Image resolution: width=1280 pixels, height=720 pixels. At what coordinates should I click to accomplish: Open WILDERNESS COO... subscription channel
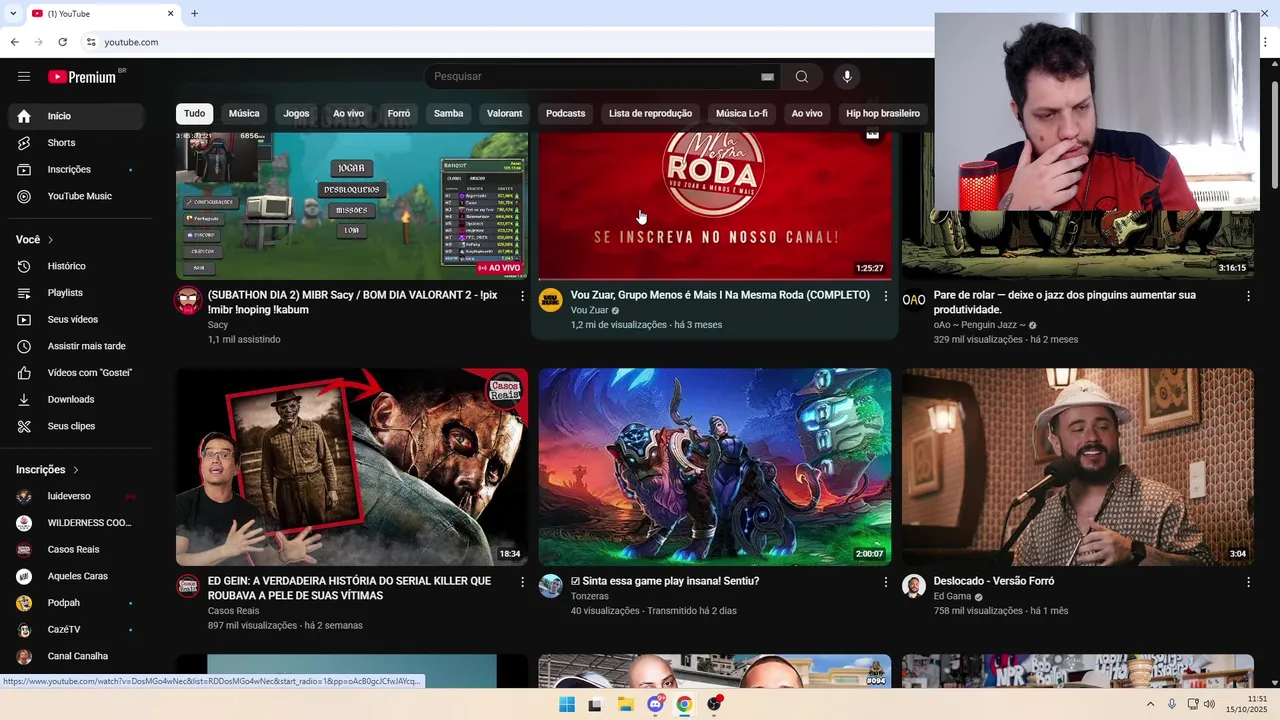point(76,523)
